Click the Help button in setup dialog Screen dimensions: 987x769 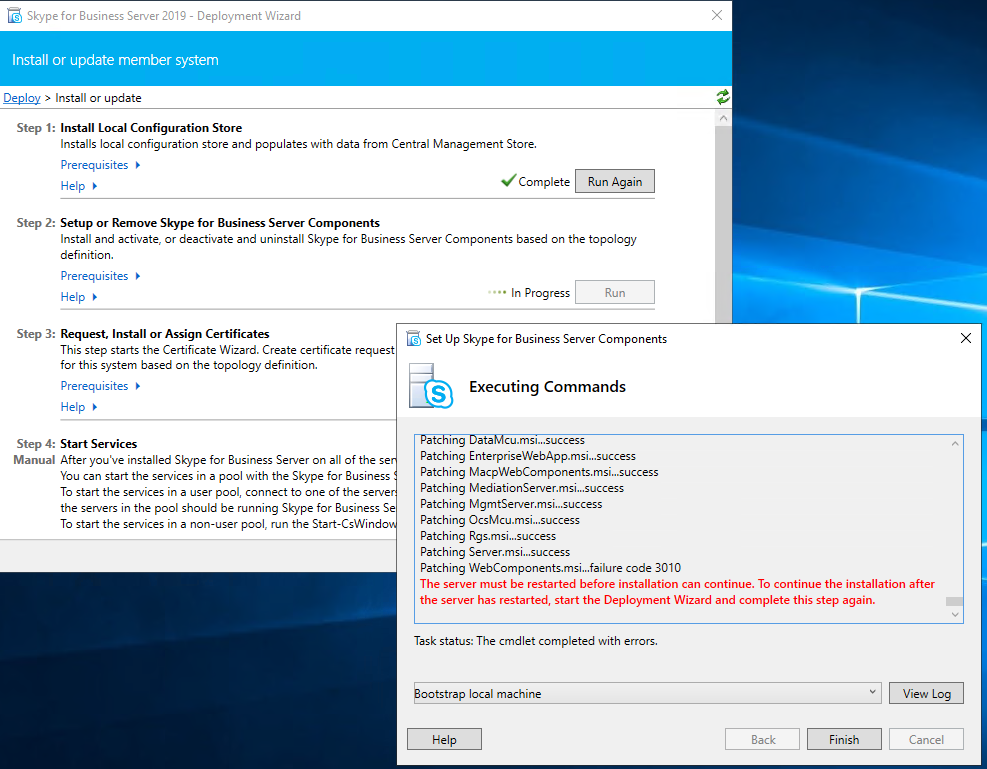point(444,740)
